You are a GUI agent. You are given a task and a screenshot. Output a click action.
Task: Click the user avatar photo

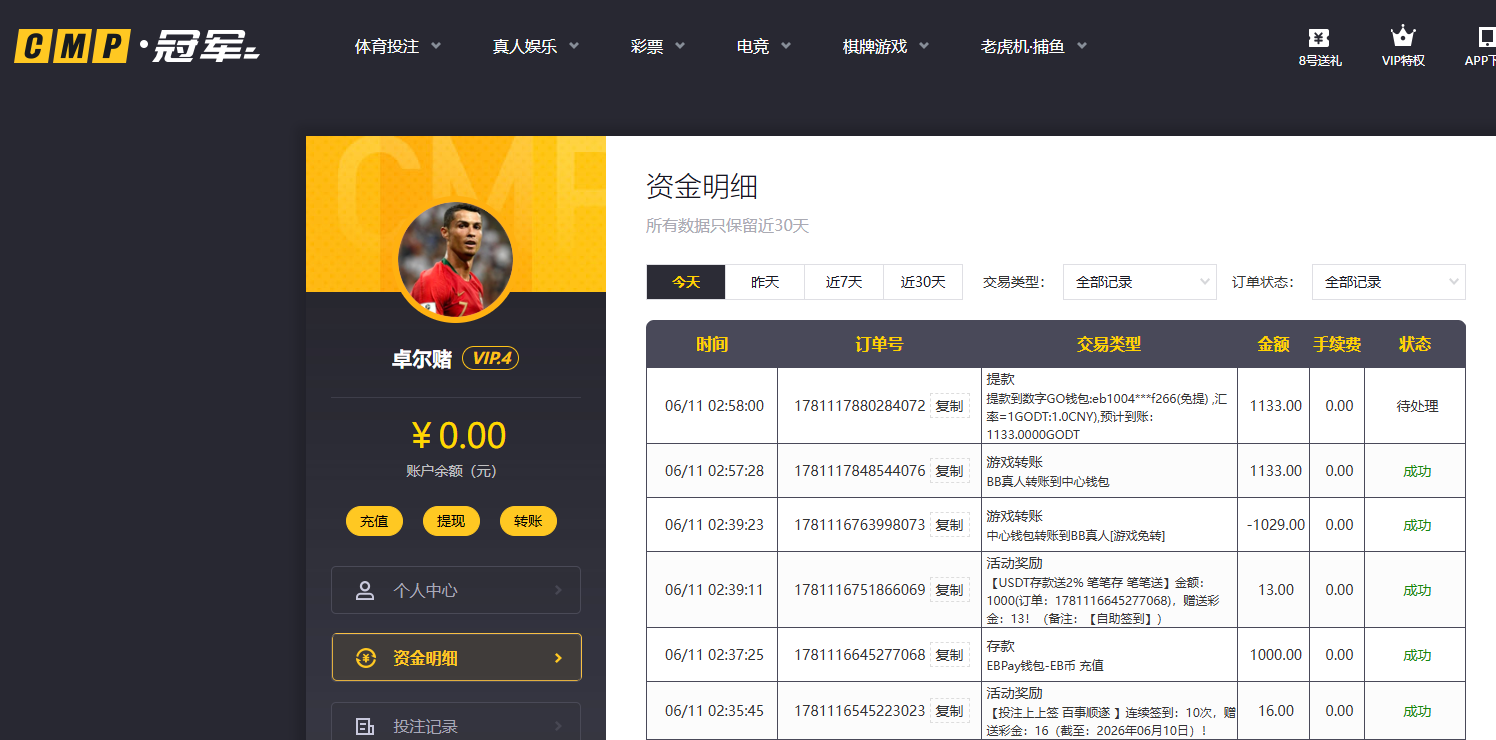pos(455,261)
